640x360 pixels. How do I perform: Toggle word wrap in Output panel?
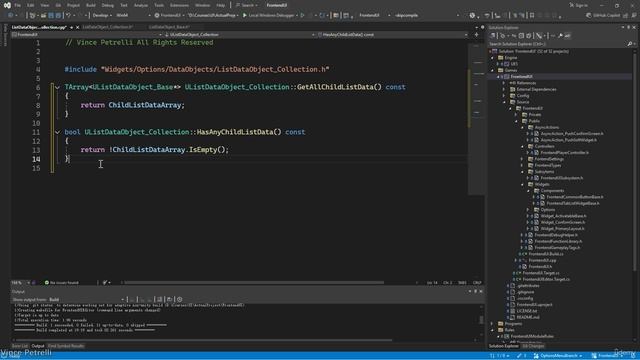pyautogui.click(x=169, y=300)
